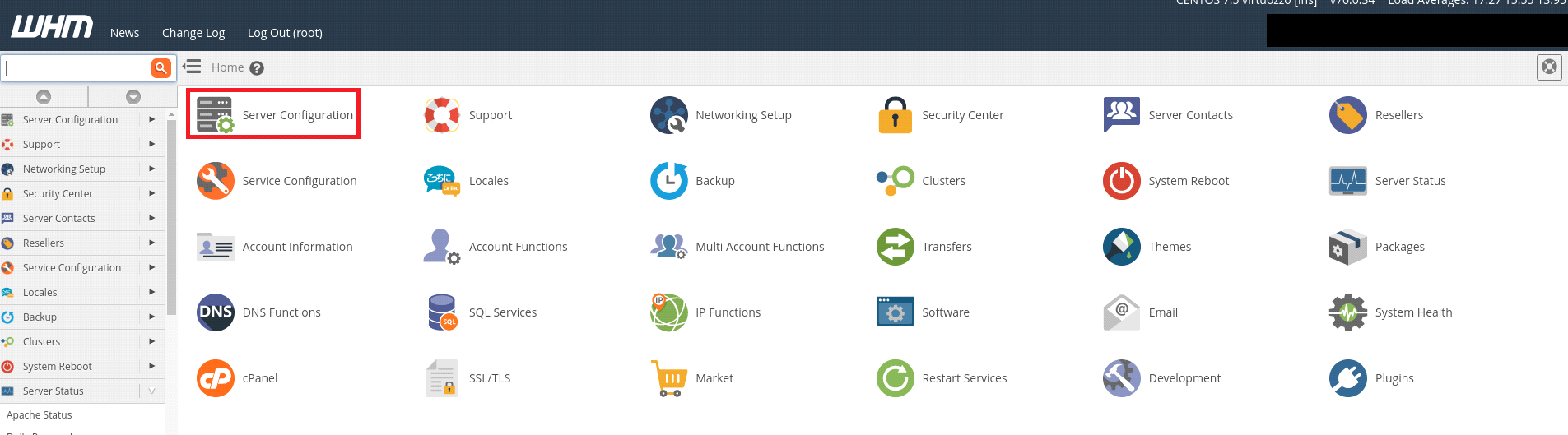Screen dimensions: 1568x435
Task: Open the SQL Services database icon
Action: click(442, 312)
